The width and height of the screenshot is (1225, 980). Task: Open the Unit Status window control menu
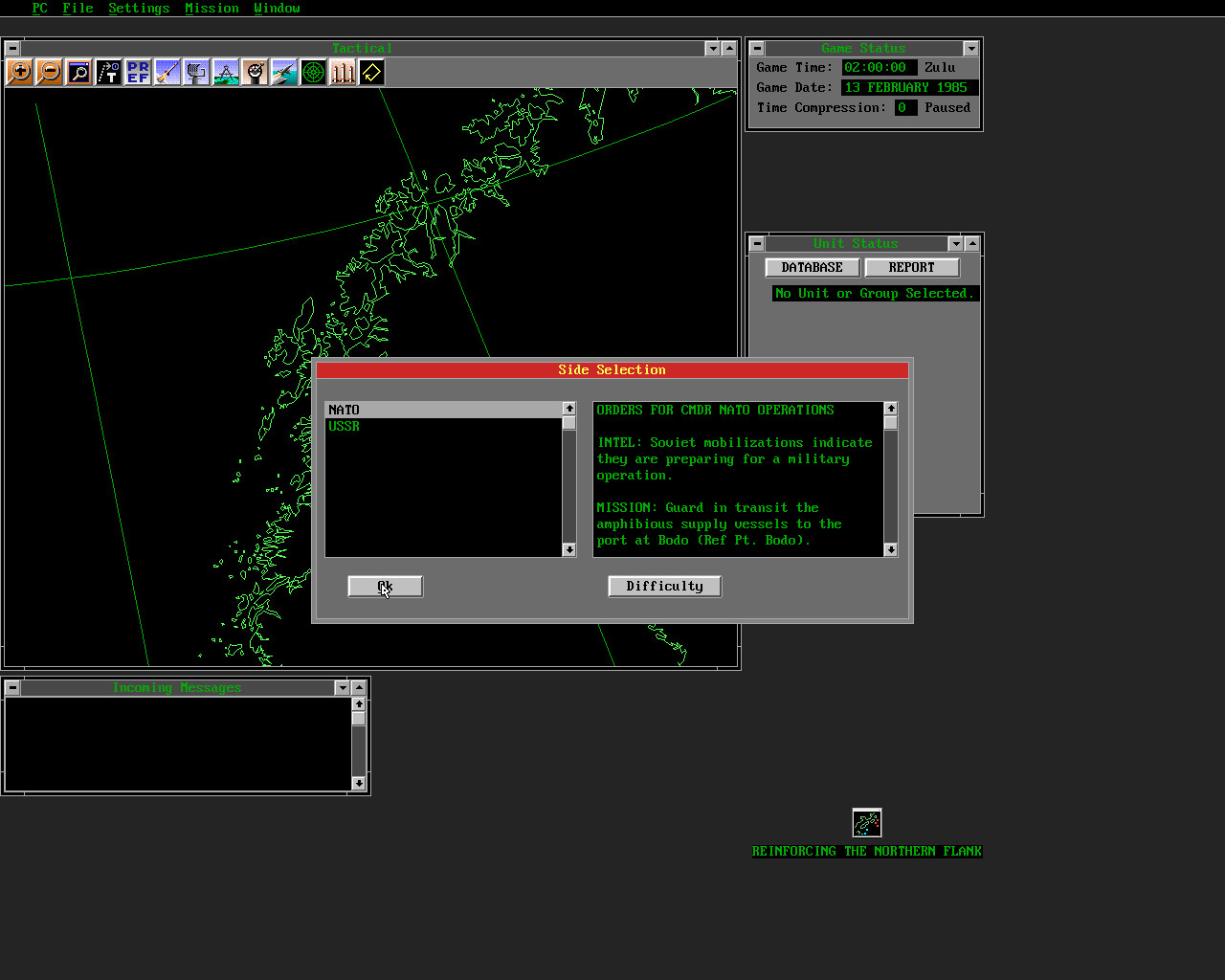point(757,243)
